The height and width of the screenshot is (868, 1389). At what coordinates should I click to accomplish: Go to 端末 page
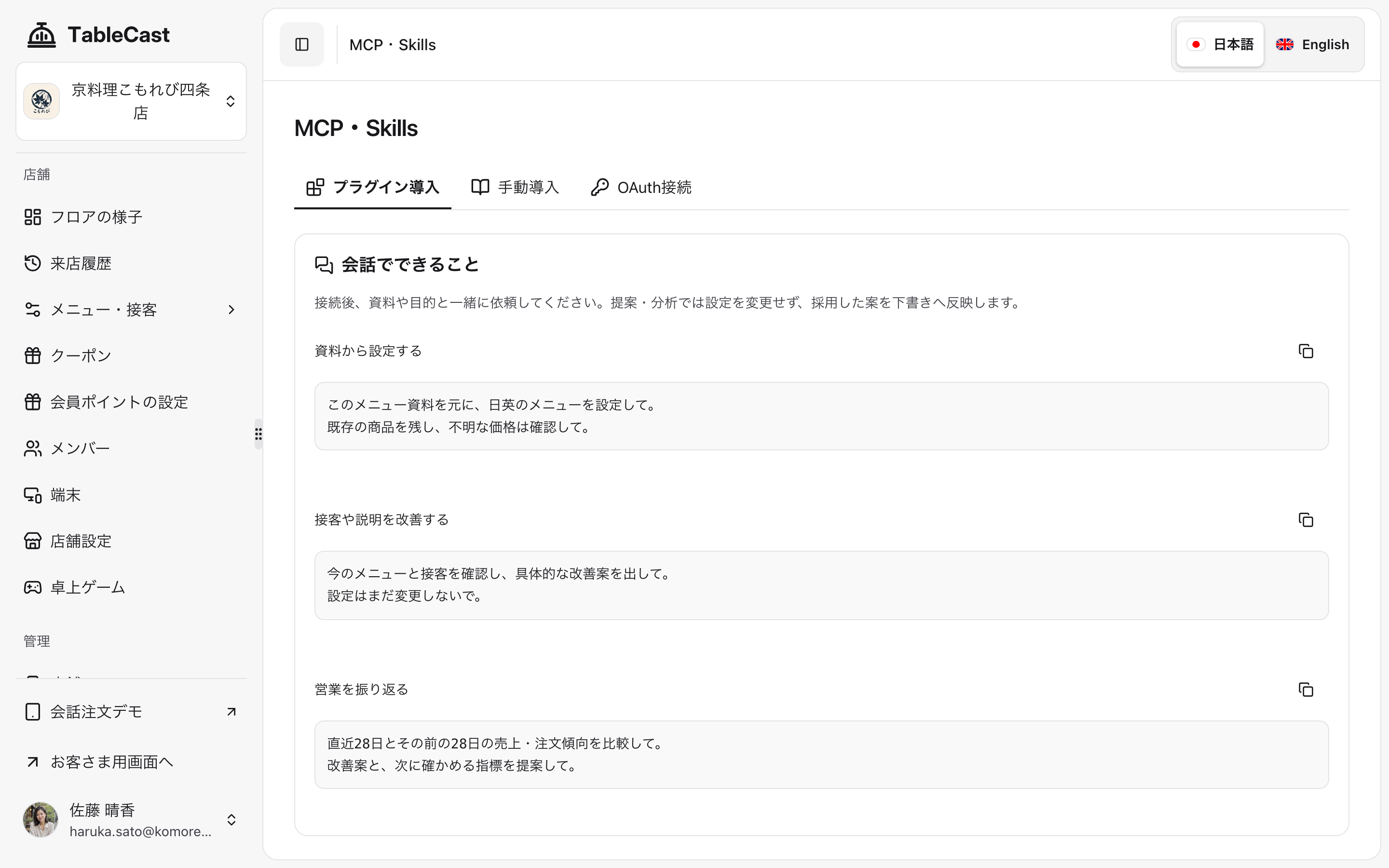[131, 495]
